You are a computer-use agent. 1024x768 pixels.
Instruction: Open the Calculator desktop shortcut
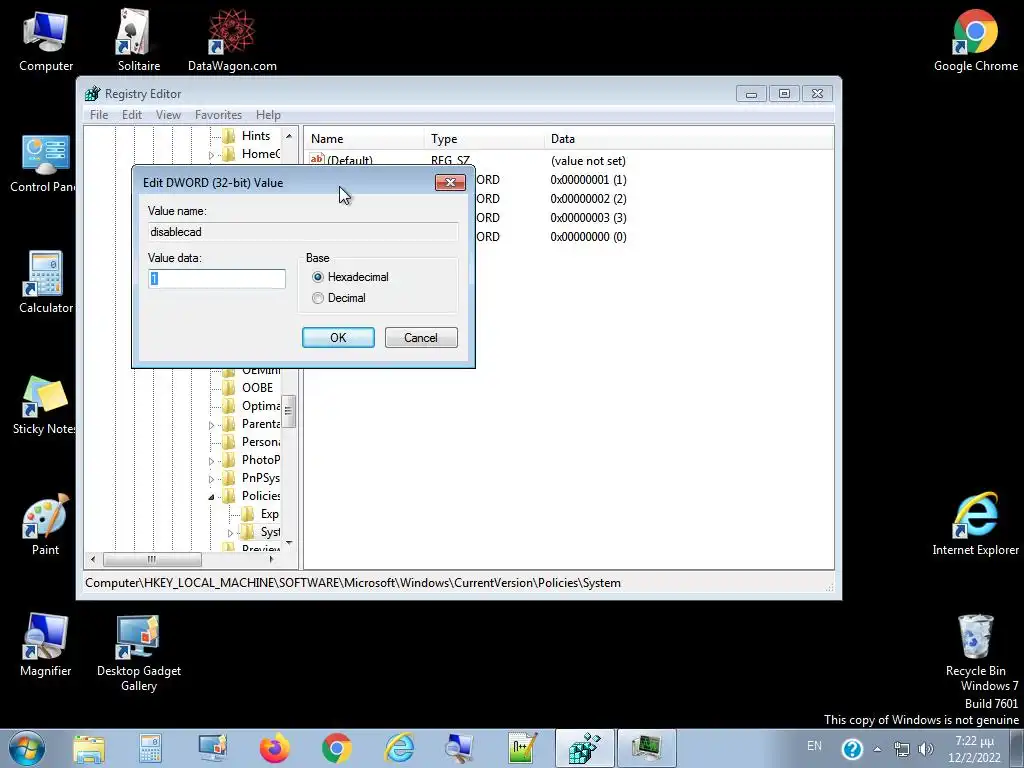pos(44,282)
